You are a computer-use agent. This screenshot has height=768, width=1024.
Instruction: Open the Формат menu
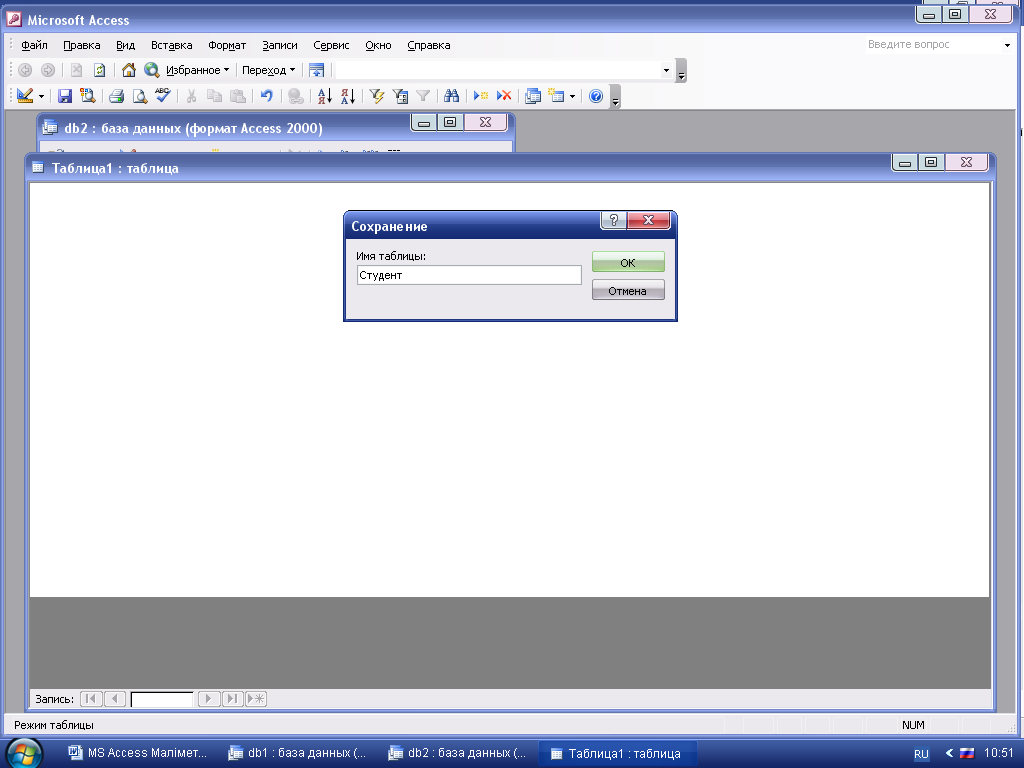(x=227, y=45)
